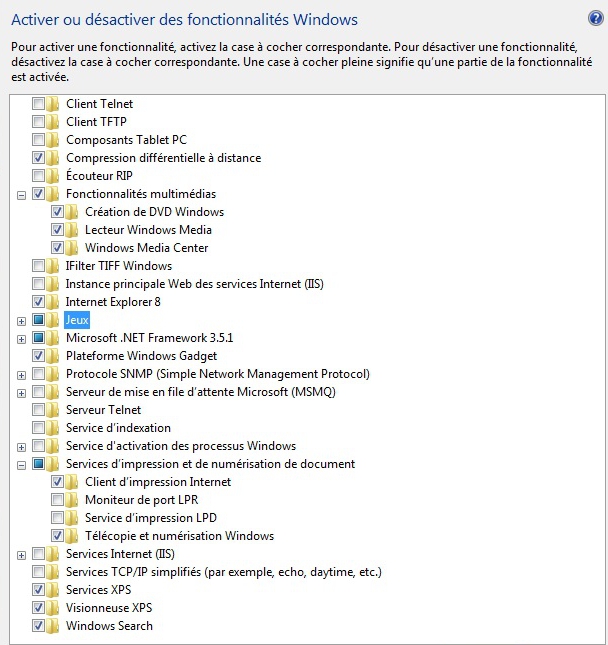Image resolution: width=608 pixels, height=645 pixels.
Task: Select the Services TCP/IP simplifiés label
Action: click(224, 572)
